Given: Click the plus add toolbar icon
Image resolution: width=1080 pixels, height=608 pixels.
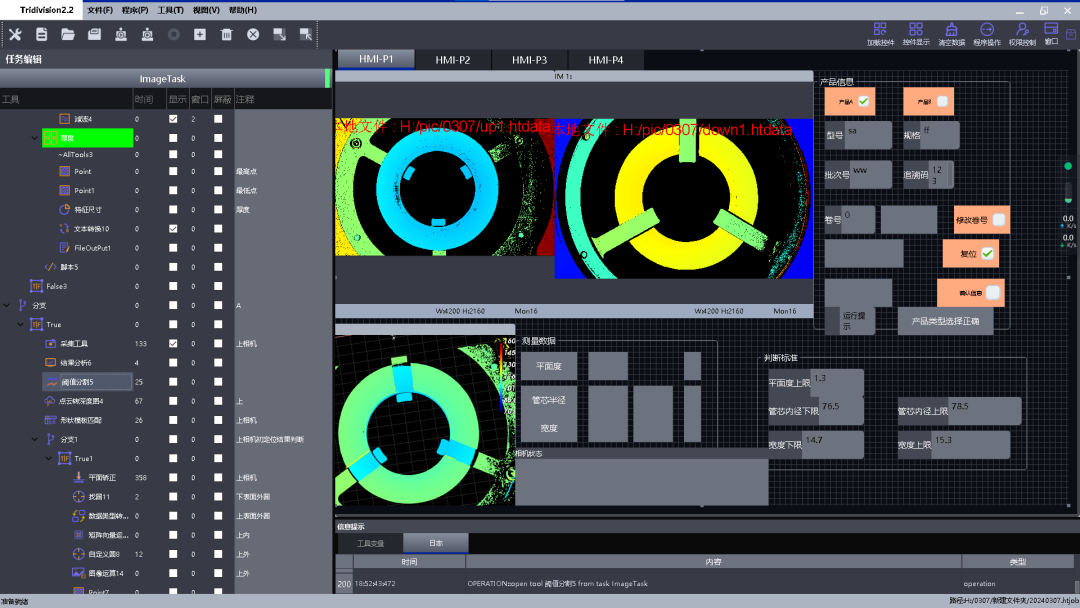Looking at the screenshot, I should (200, 34).
